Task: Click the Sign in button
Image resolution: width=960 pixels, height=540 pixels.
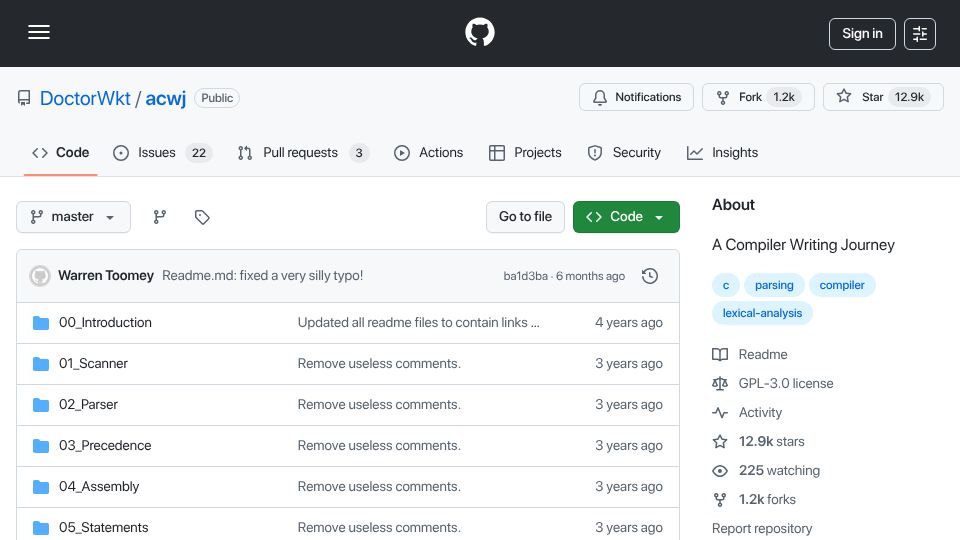Action: (x=862, y=34)
